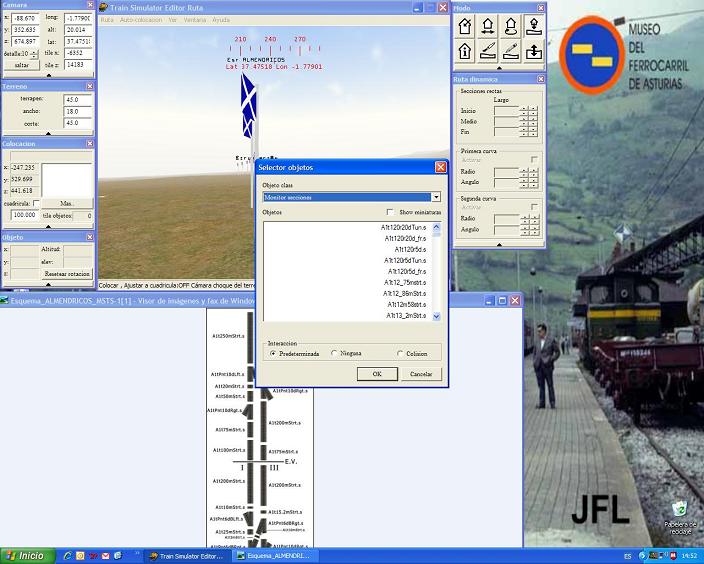This screenshot has width=704, height=564.
Task: Tick the cuadricula checkbox in Colocacion
Action: click(37, 203)
